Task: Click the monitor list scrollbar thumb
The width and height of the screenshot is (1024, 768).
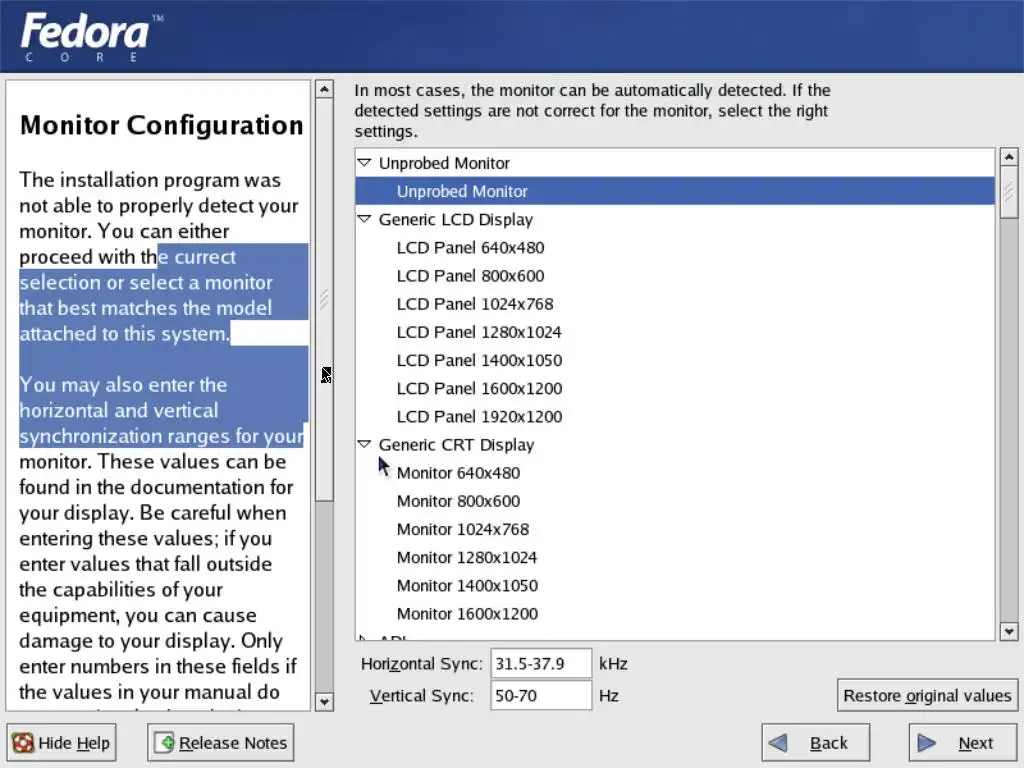Action: [x=1009, y=192]
